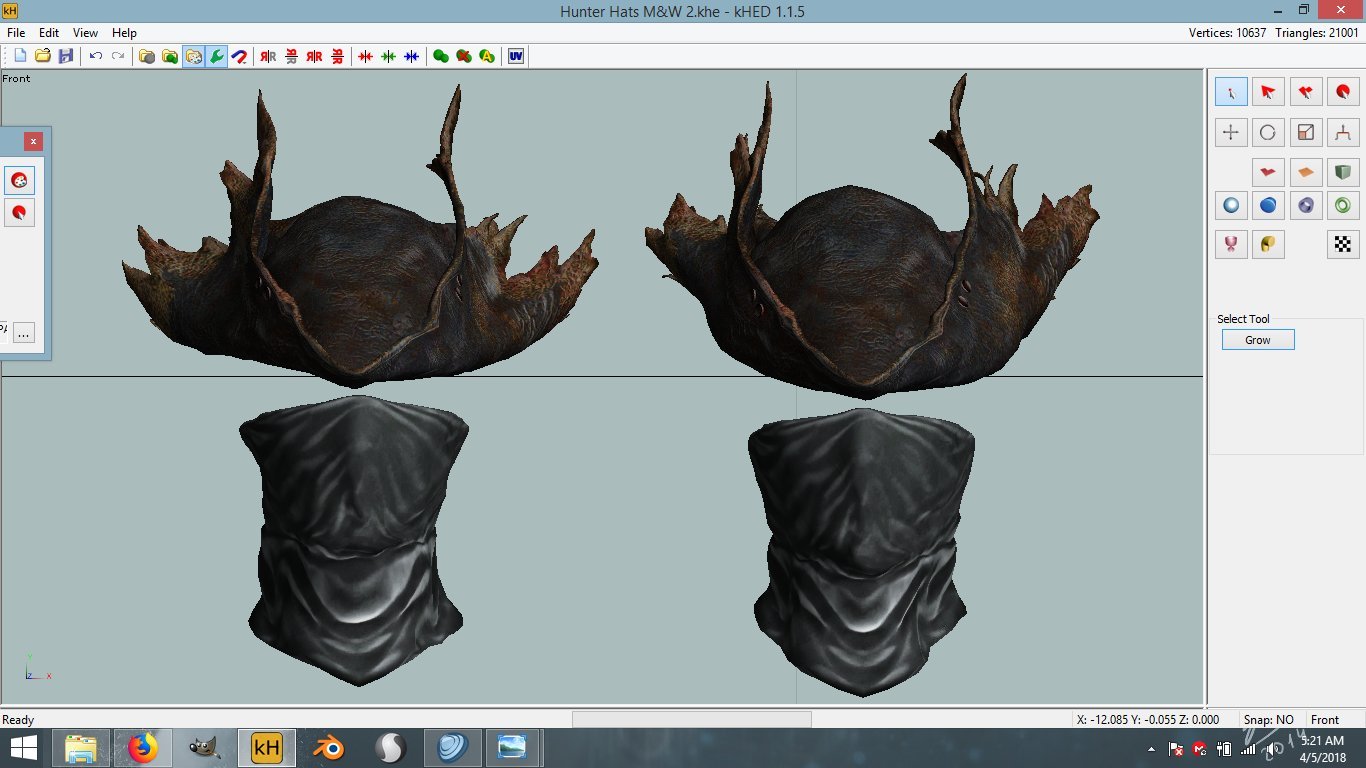Toggle snapping with the magnet toolbar icon

tap(240, 57)
